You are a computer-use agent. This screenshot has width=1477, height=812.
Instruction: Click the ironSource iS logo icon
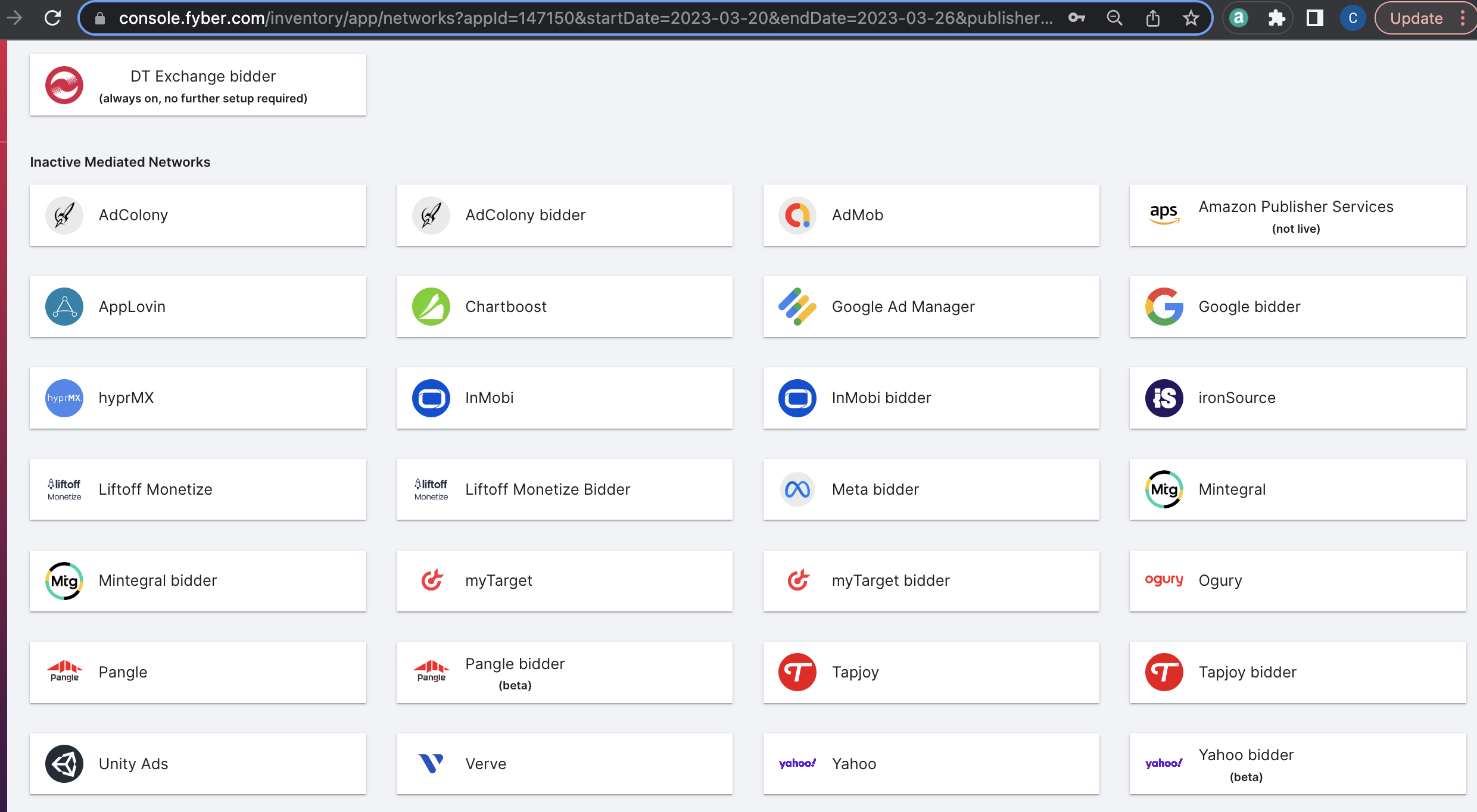1164,398
